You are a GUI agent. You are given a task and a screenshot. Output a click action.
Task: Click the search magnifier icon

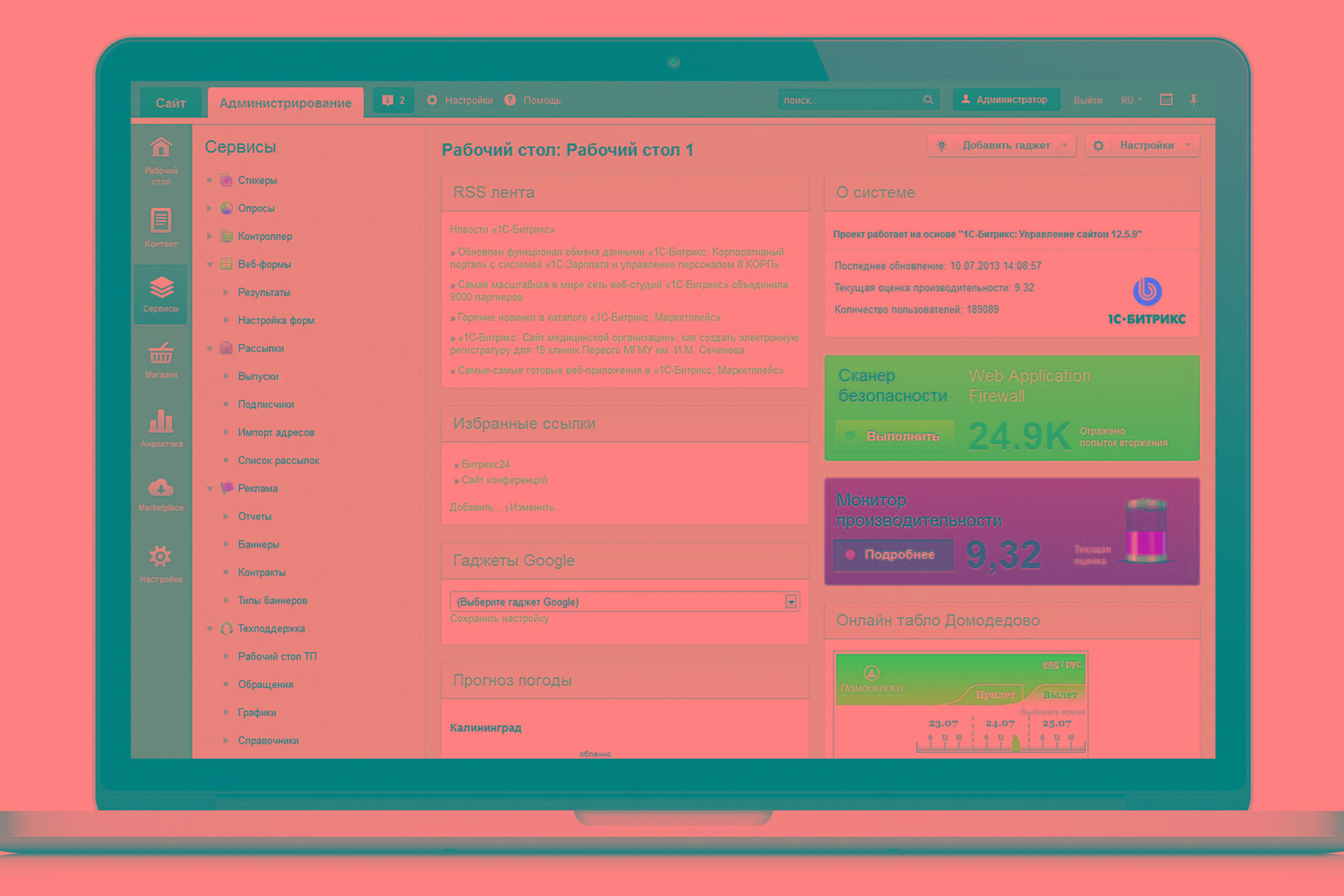tap(928, 100)
